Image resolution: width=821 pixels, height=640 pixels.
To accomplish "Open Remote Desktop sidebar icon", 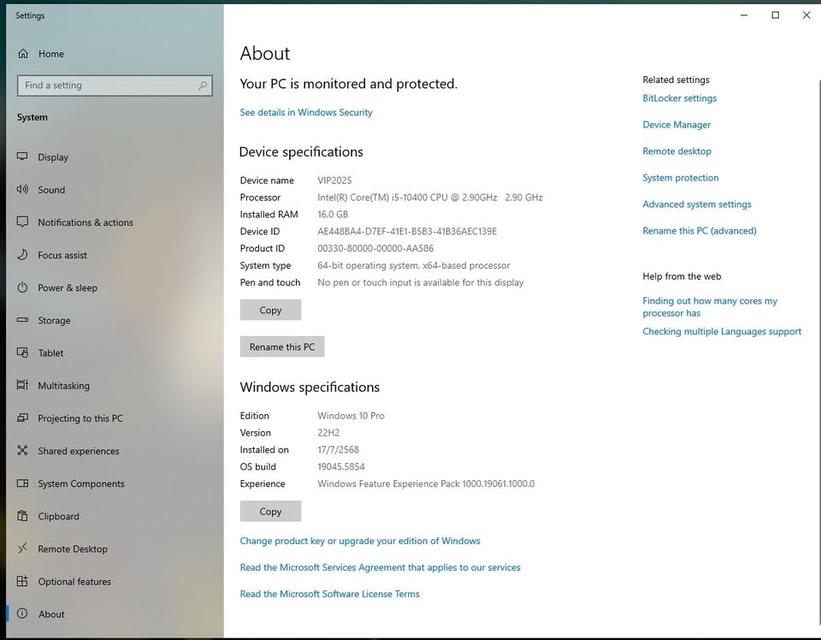I will click(x=23, y=548).
